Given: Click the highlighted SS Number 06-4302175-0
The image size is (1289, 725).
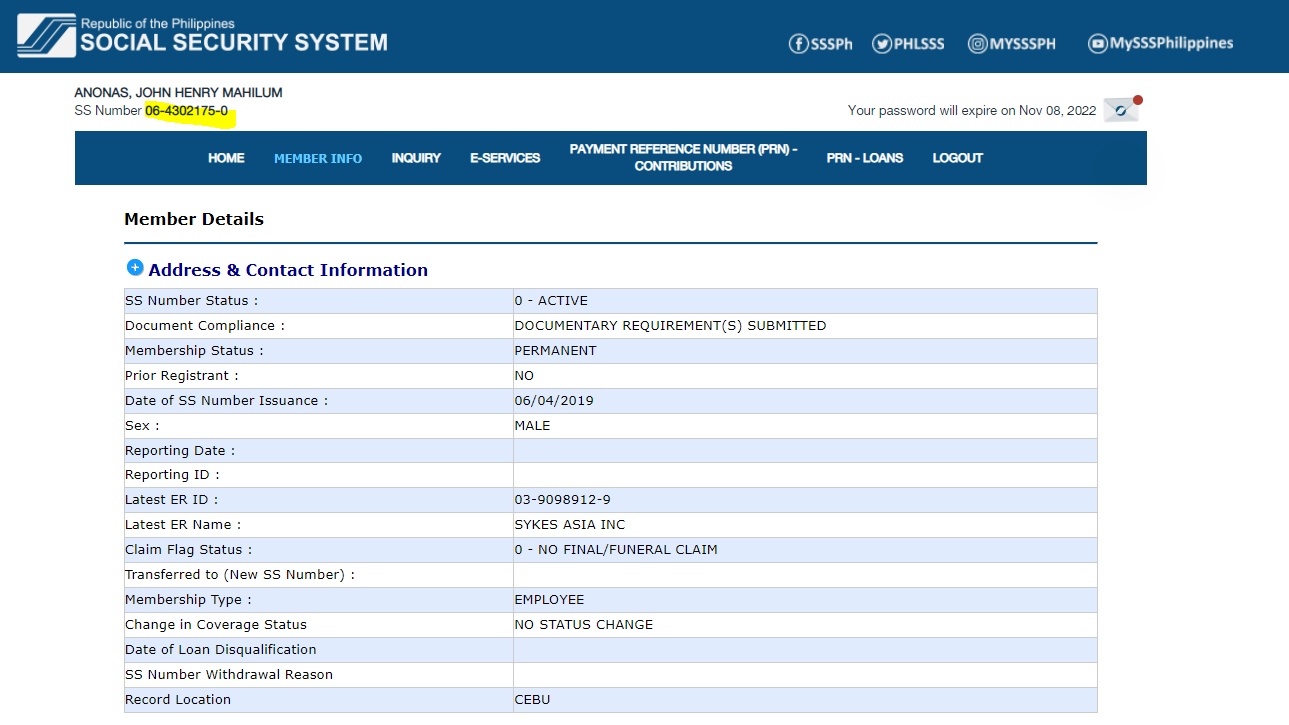Looking at the screenshot, I should [187, 111].
